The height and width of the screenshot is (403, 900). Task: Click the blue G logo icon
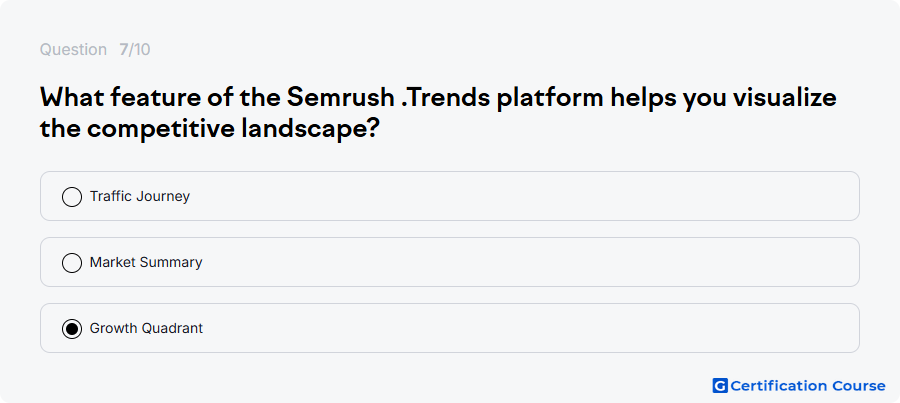720,386
